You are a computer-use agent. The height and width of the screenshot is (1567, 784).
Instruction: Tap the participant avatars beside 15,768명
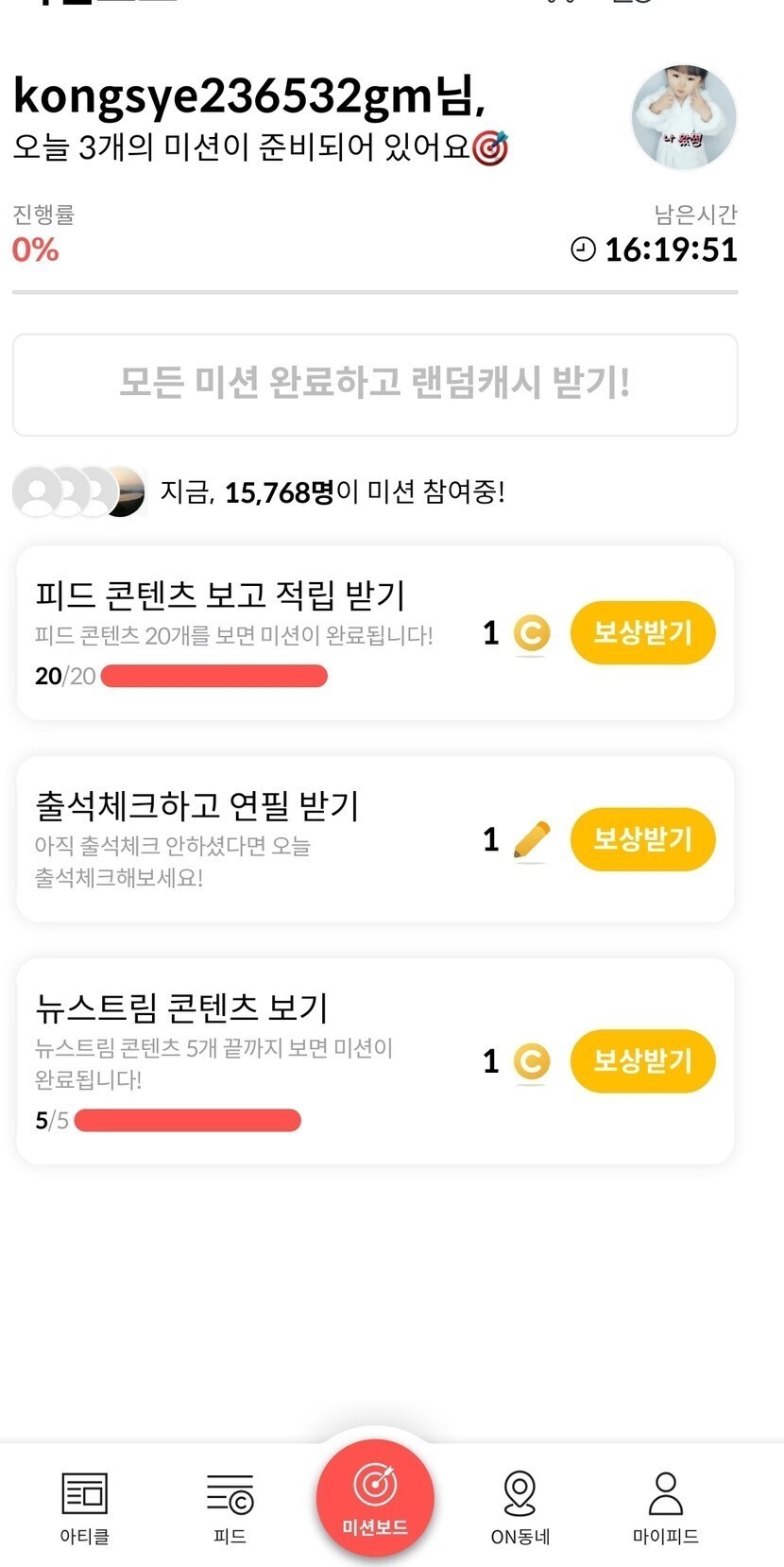coord(79,491)
